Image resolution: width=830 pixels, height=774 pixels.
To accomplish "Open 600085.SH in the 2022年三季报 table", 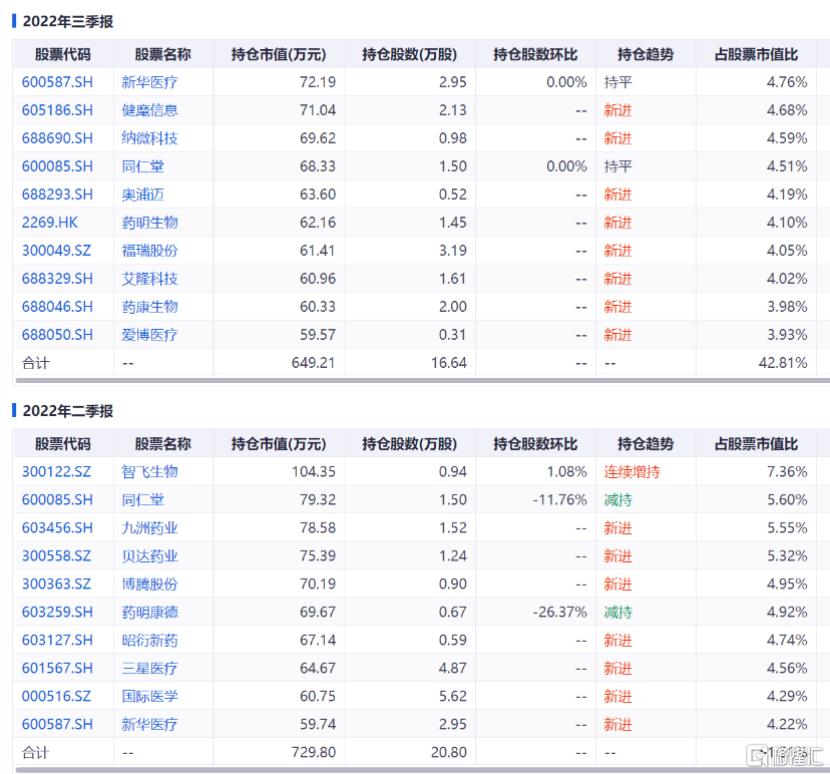I will 57,166.
